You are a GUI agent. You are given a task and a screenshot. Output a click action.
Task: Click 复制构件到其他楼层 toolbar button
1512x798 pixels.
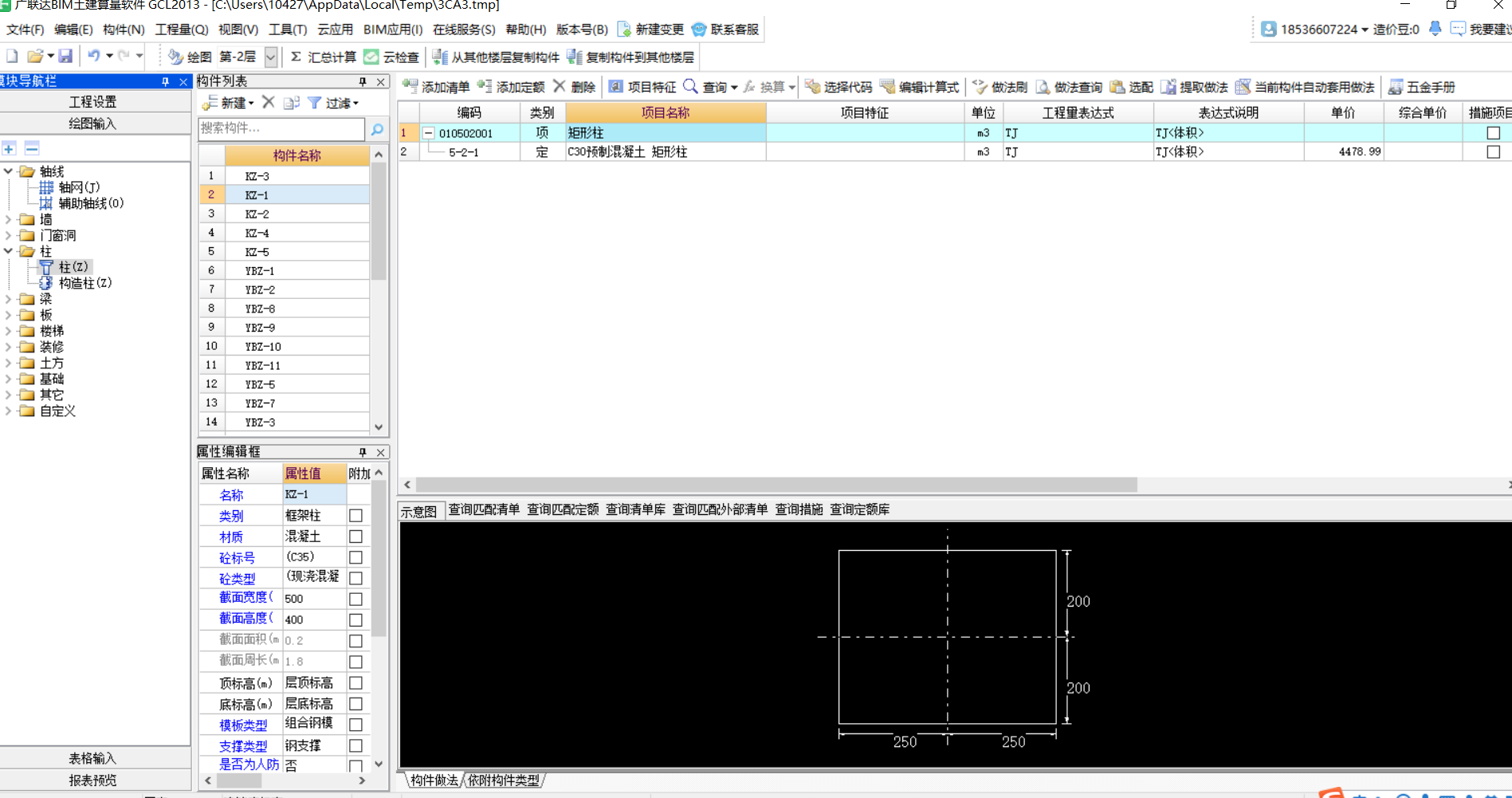click(630, 57)
